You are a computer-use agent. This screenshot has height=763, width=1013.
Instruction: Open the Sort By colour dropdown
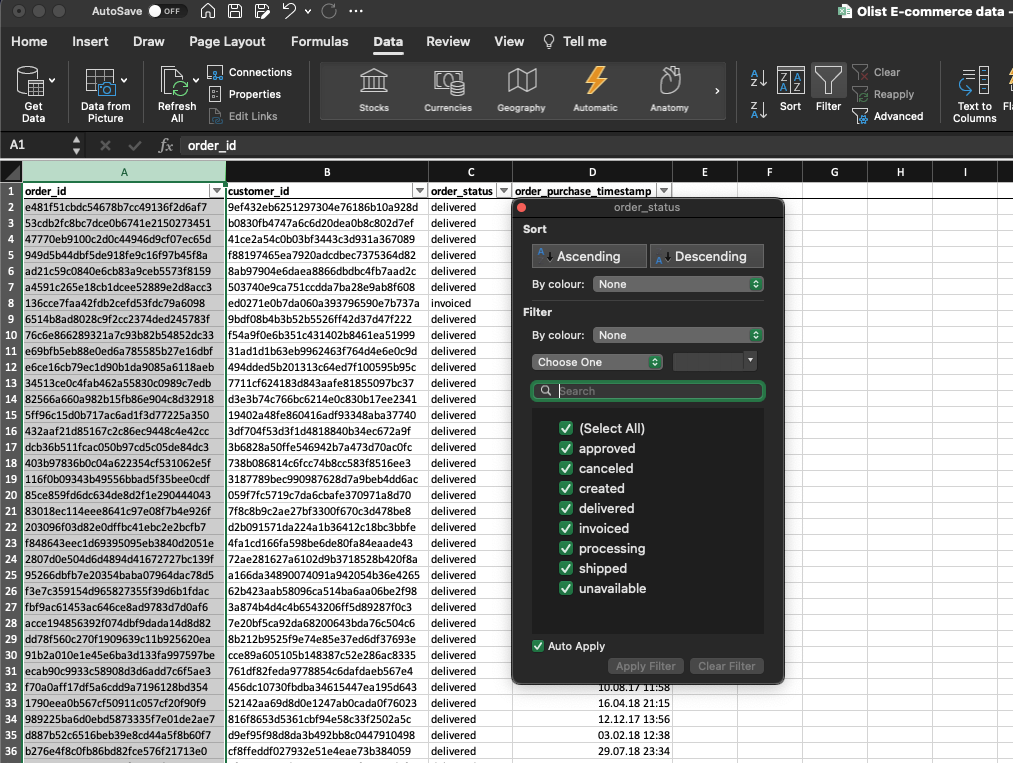tap(679, 285)
